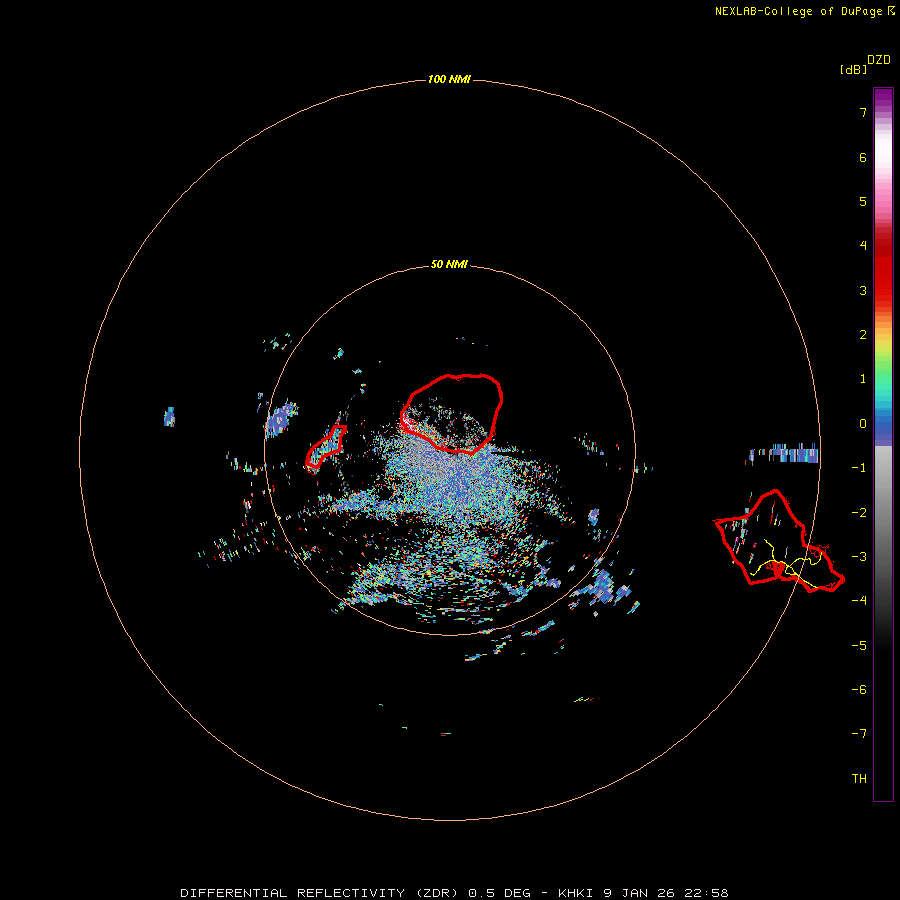900x900 pixels.
Task: Click the 100 NMI range ring label
Action: coord(449,79)
